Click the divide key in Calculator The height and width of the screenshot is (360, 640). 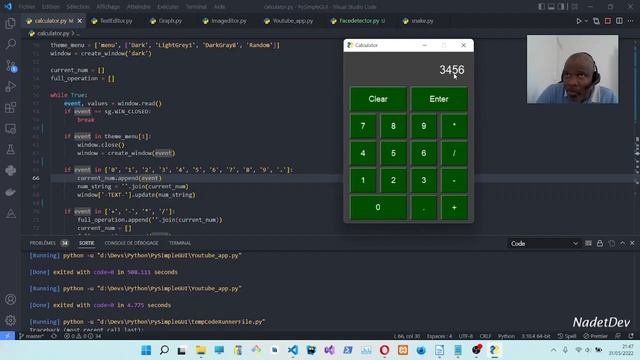[454, 153]
